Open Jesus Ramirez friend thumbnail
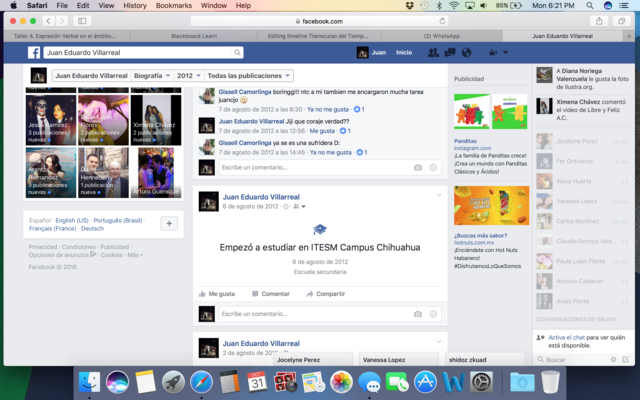Screen dimensions: 640x400 click(51, 120)
